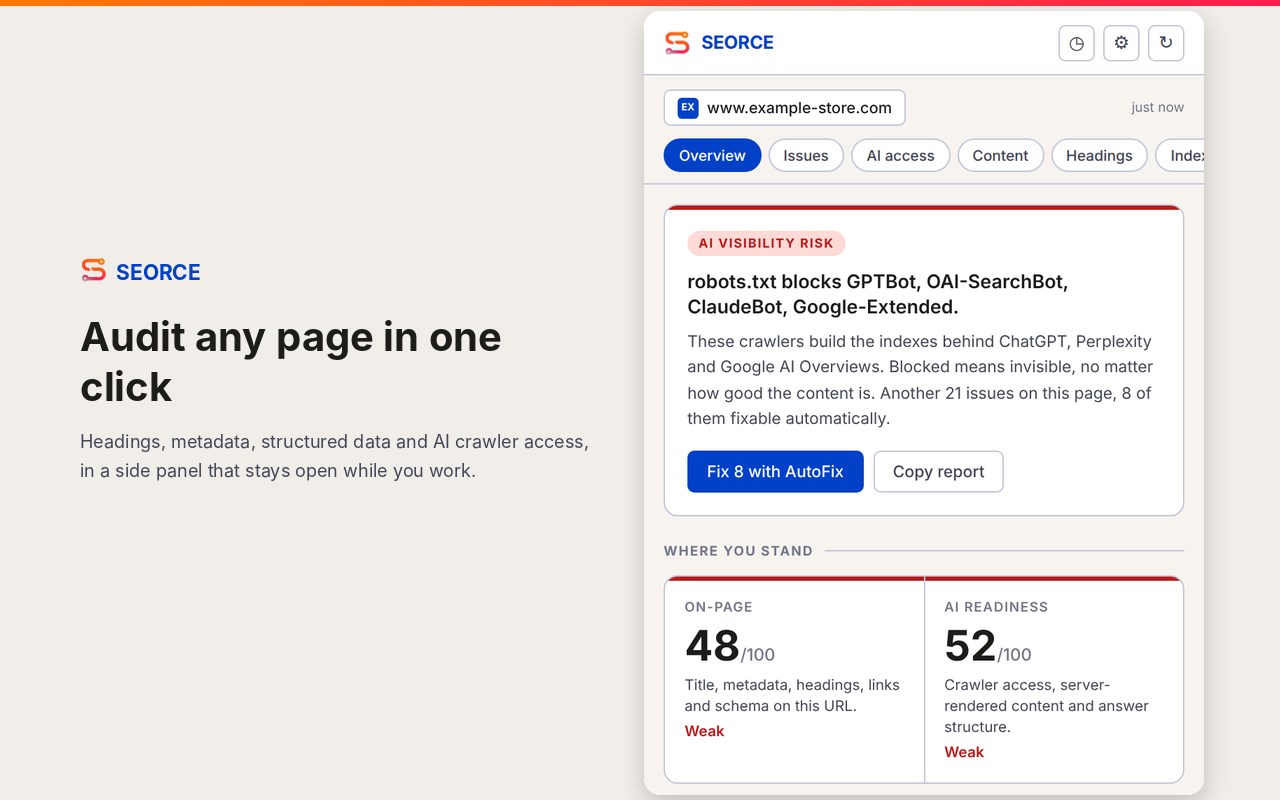
Task: Click the 52 AI readiness score value
Action: (x=970, y=646)
